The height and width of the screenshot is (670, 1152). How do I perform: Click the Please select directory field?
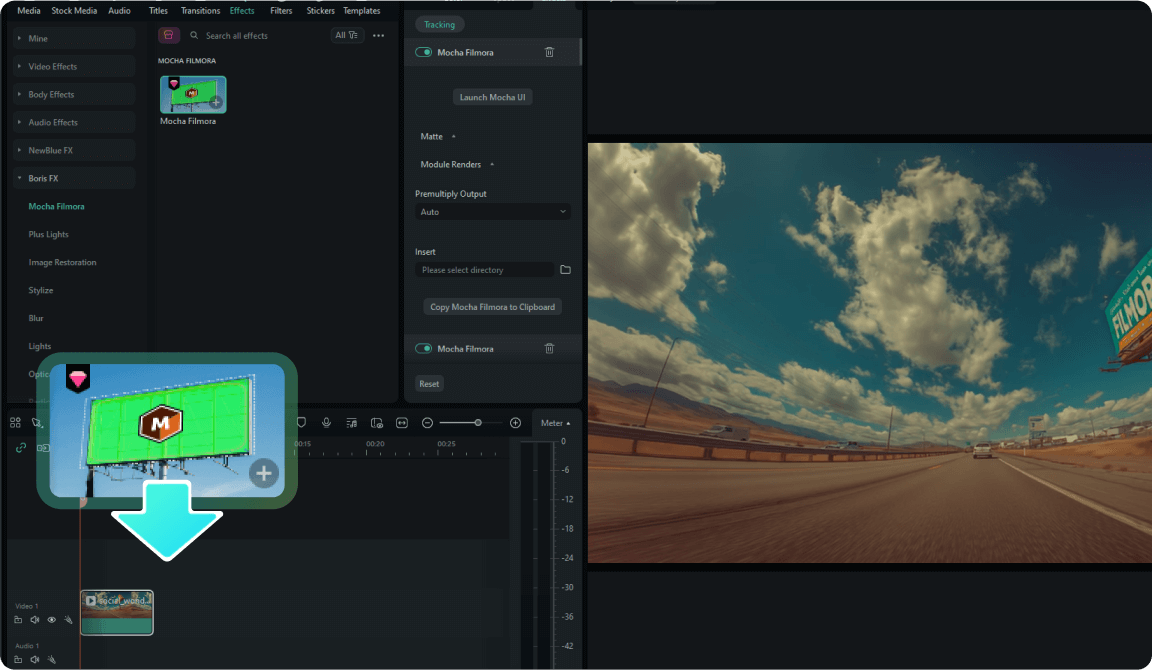coord(484,270)
